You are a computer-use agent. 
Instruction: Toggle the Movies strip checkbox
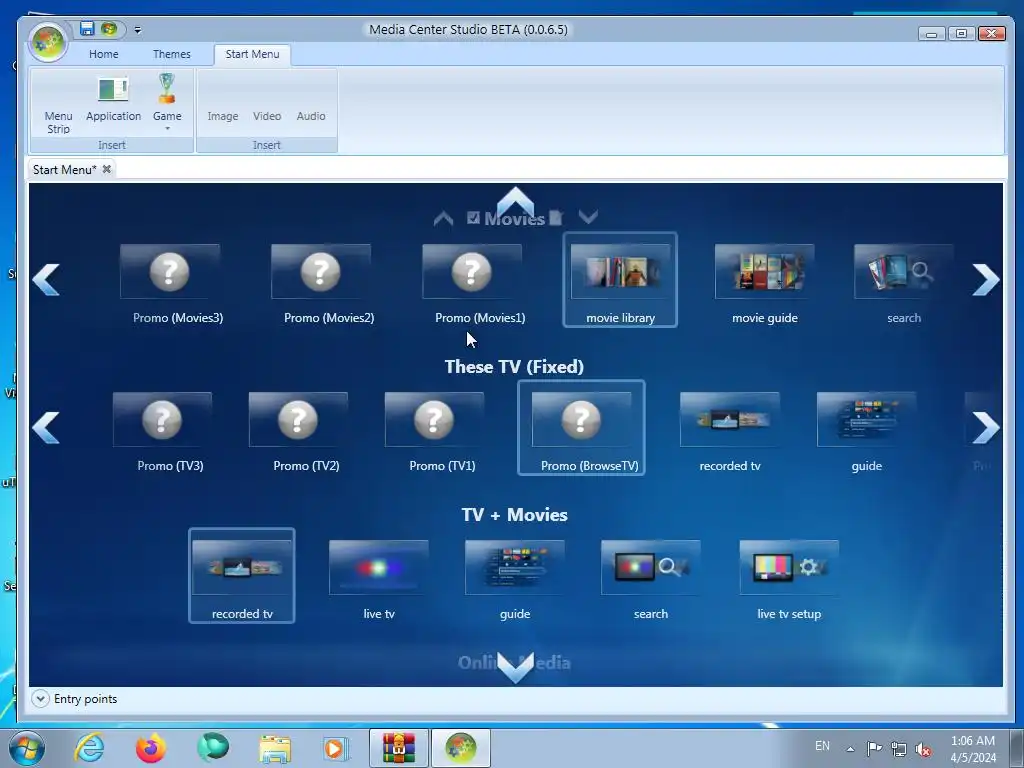click(x=473, y=218)
